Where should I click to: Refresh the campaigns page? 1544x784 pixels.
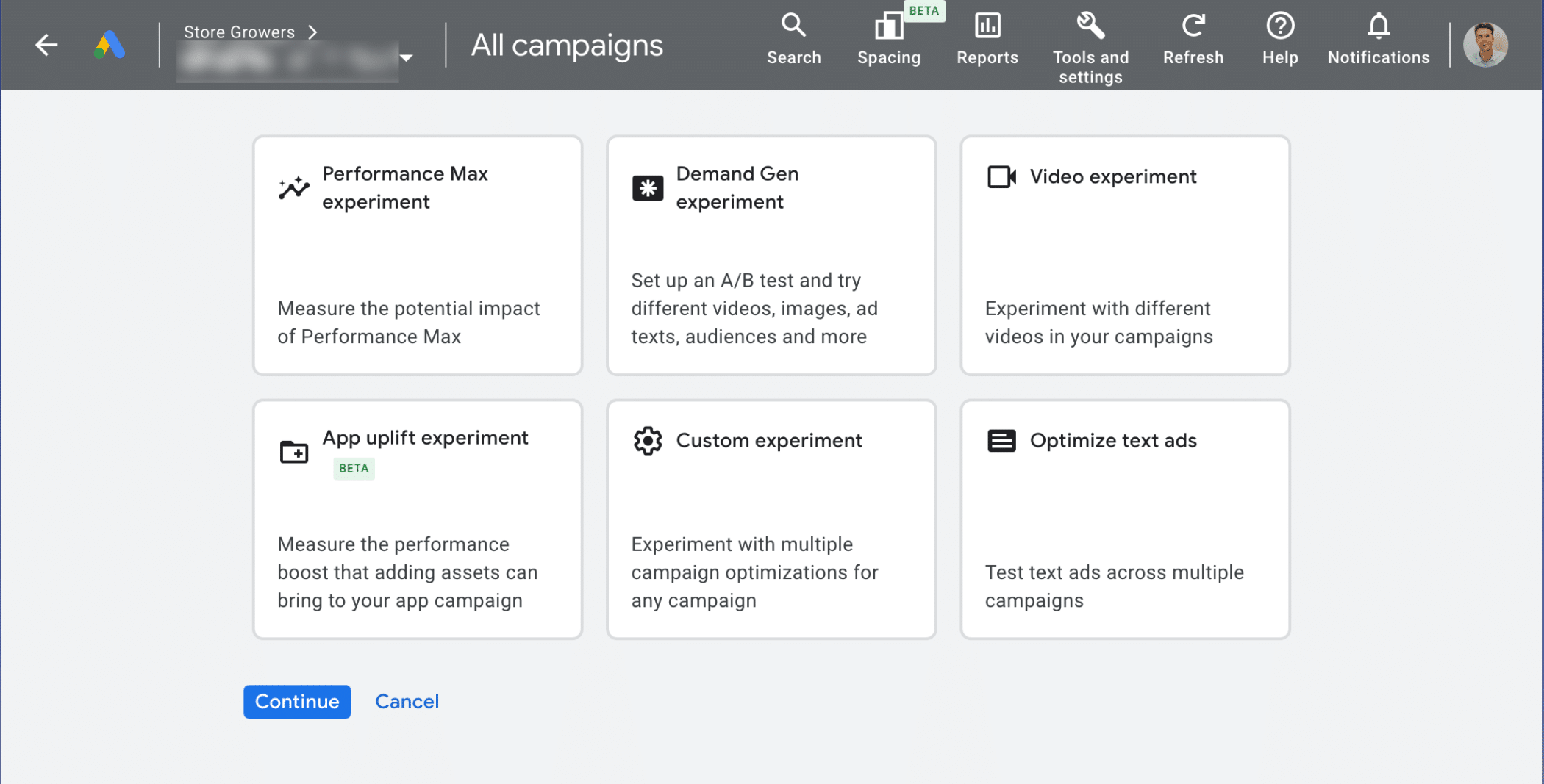[1193, 40]
